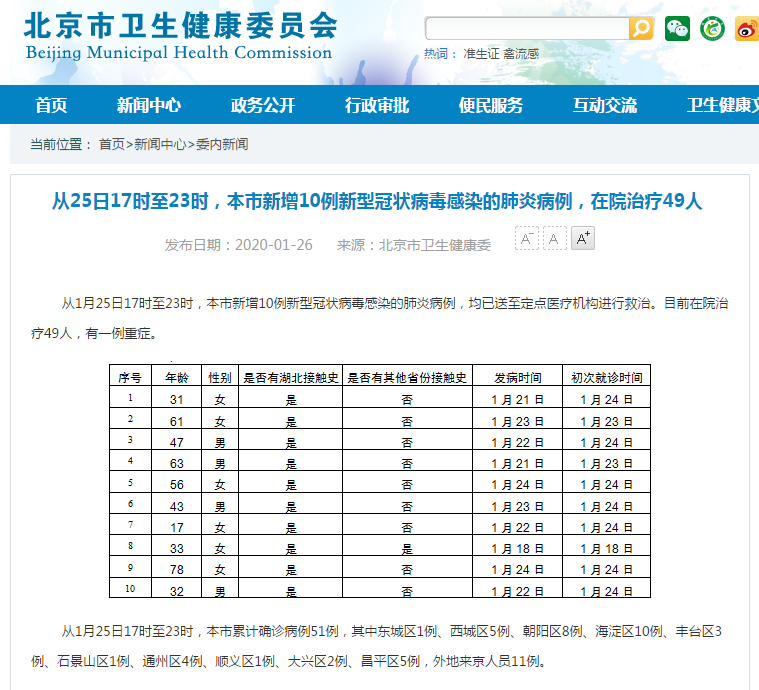Screen dimensions: 759x690
Task: Open the 卫生健康 navigation item at right
Action: click(x=723, y=105)
